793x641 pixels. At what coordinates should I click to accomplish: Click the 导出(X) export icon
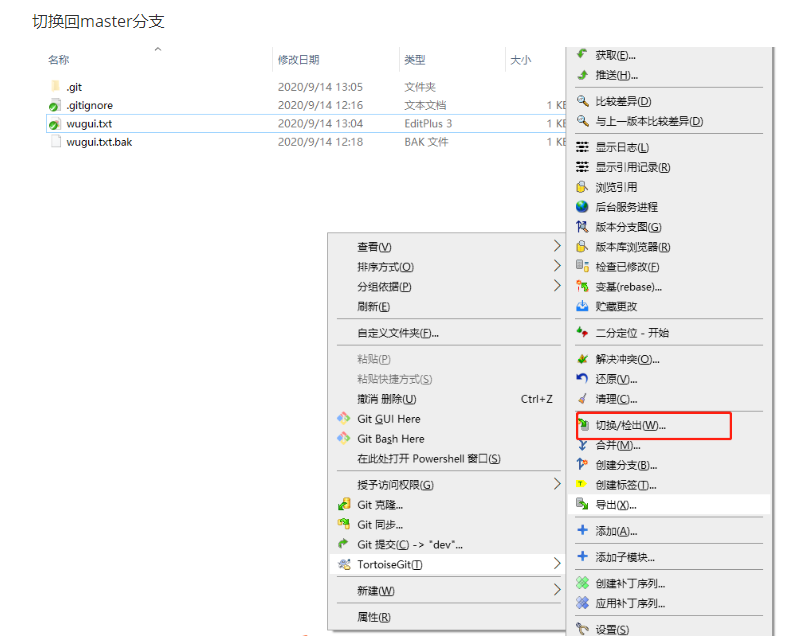[582, 504]
